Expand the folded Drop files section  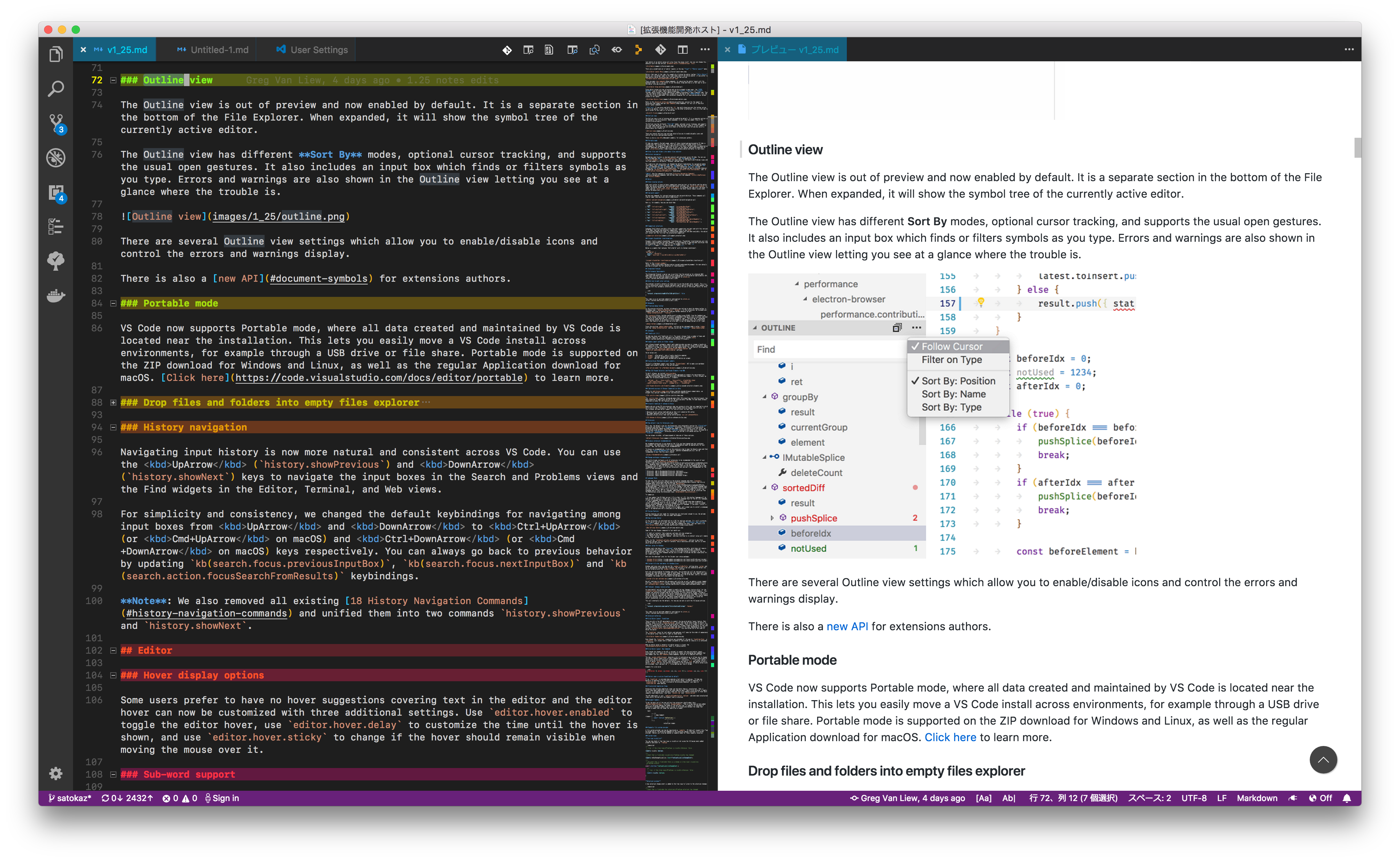pyautogui.click(x=113, y=403)
